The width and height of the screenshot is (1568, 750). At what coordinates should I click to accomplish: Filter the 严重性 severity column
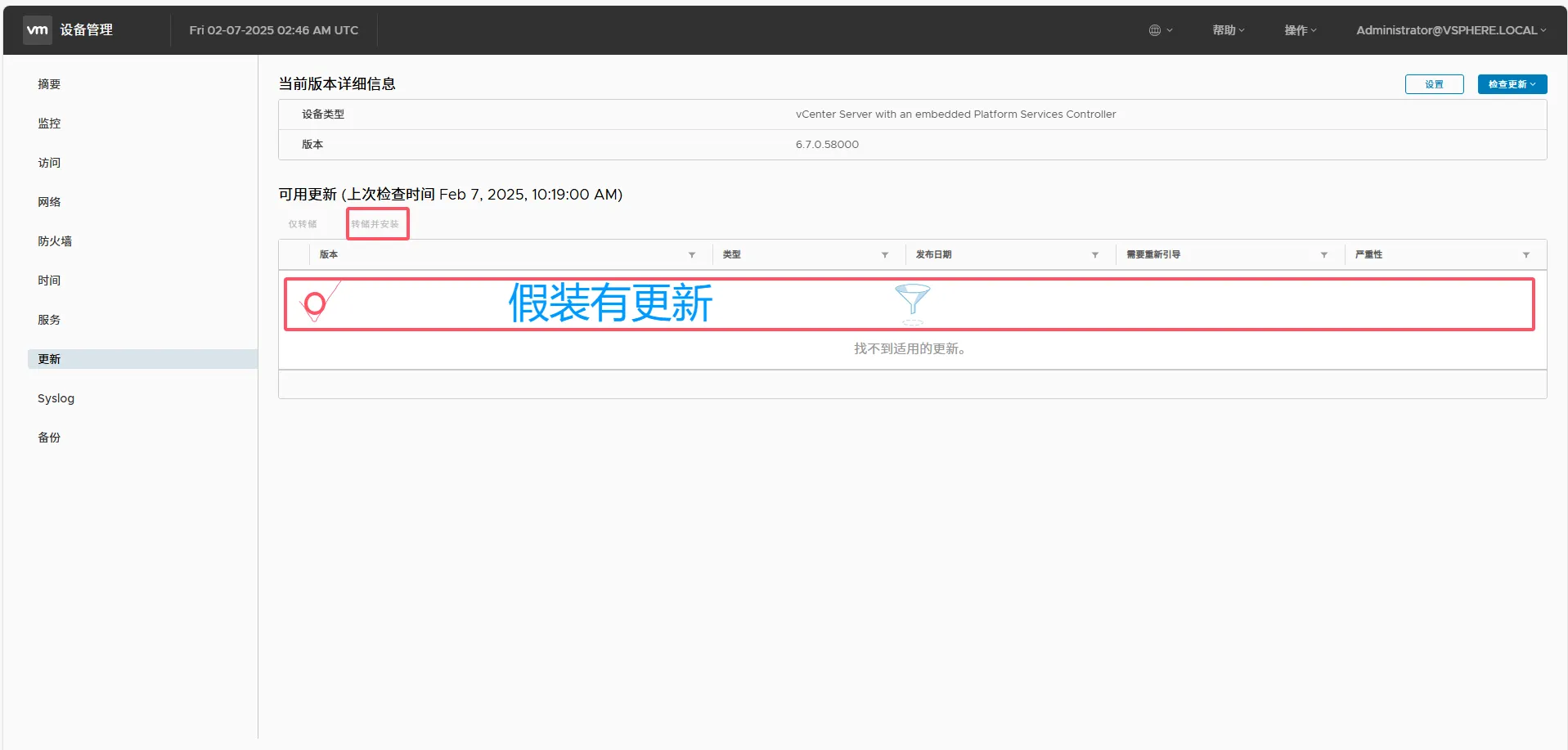1526,255
